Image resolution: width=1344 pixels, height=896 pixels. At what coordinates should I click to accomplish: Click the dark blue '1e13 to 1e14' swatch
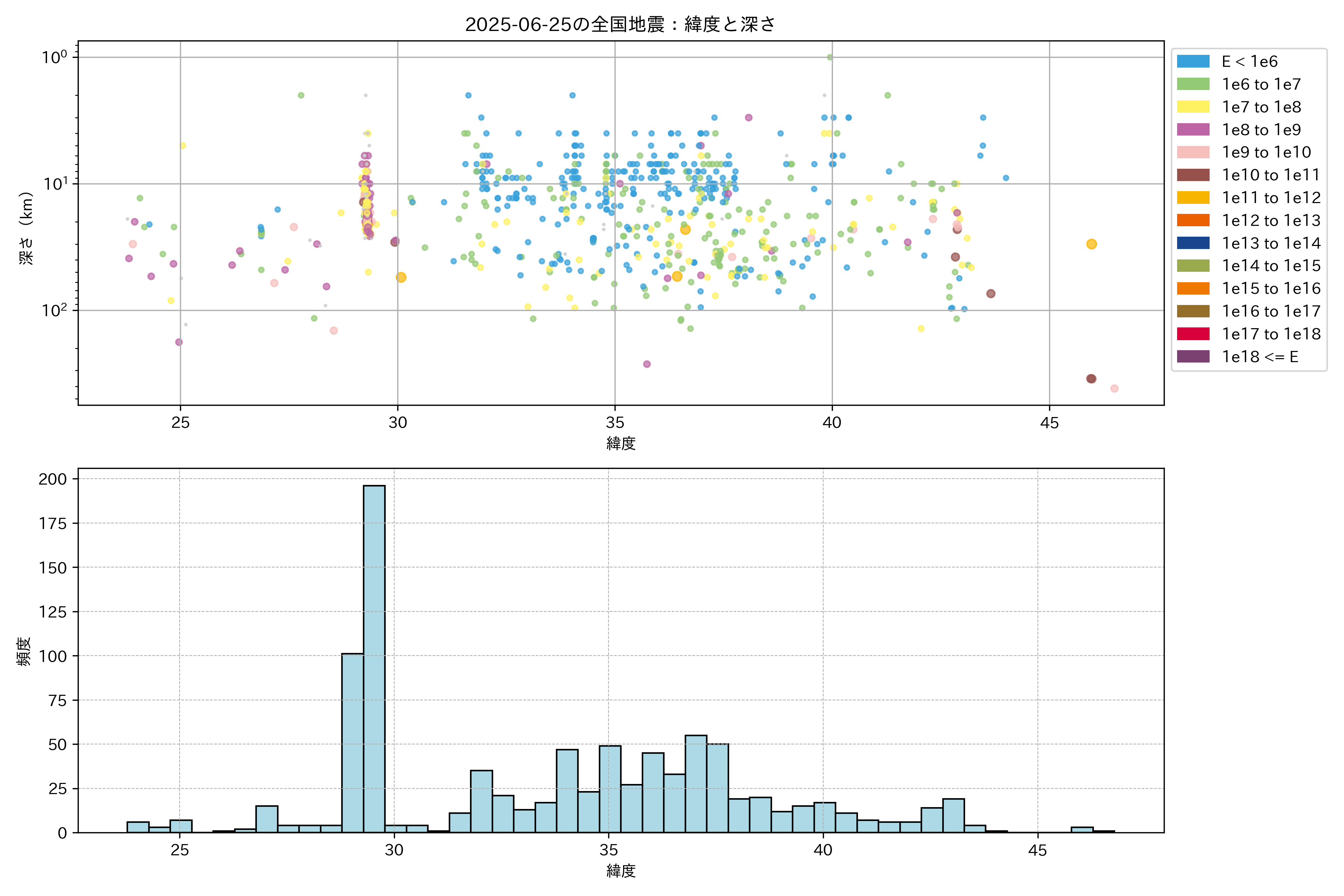point(1192,243)
